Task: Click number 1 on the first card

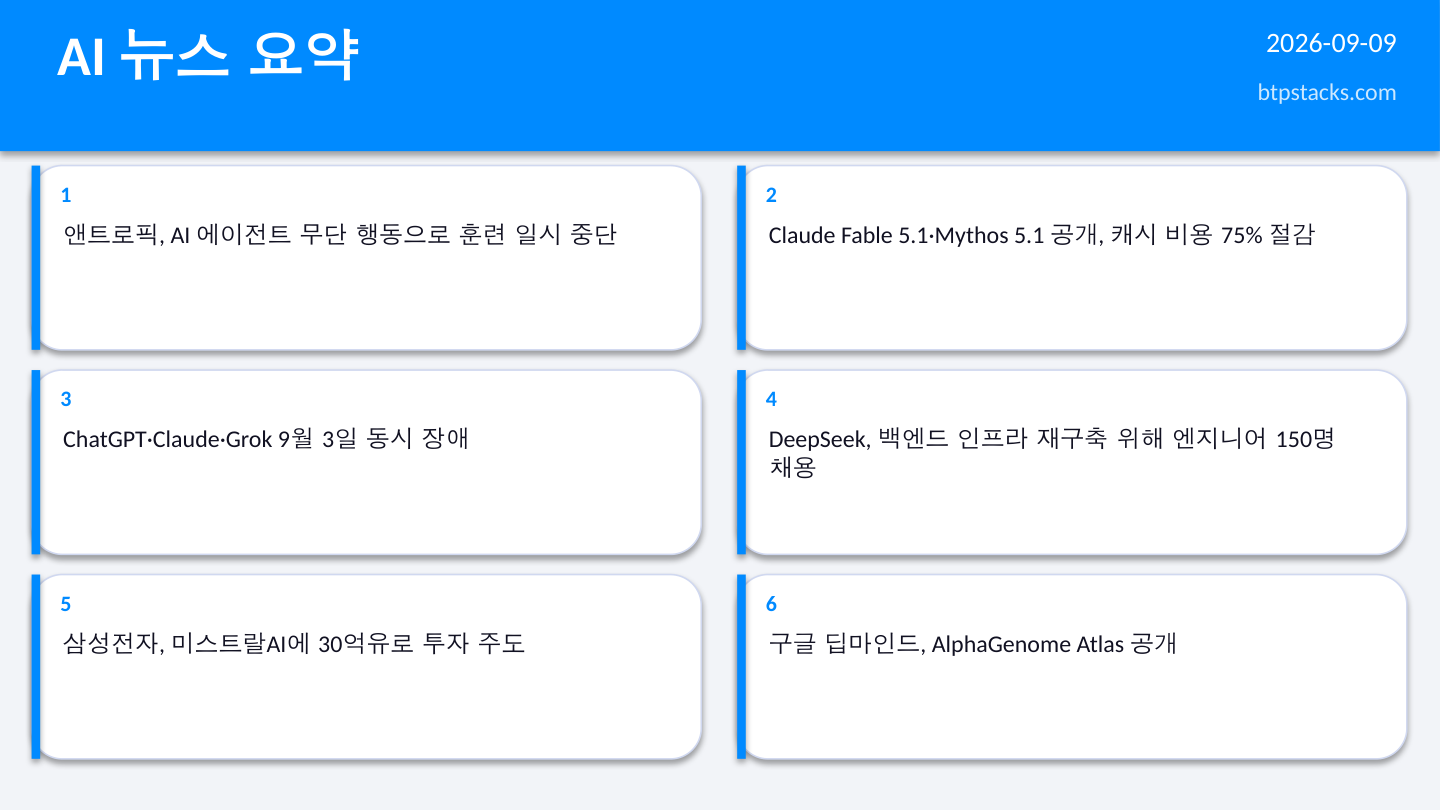Action: pos(66,195)
